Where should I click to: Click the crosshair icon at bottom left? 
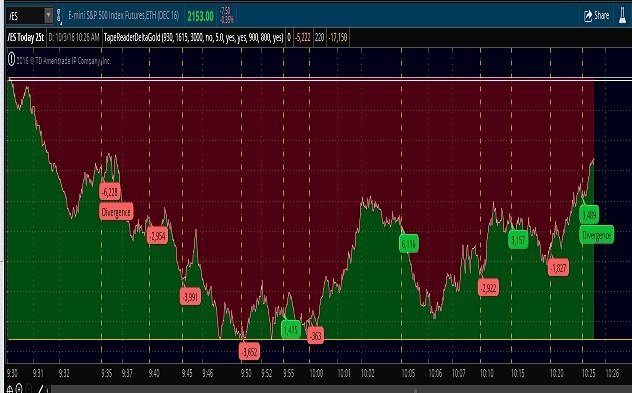(x=9, y=389)
